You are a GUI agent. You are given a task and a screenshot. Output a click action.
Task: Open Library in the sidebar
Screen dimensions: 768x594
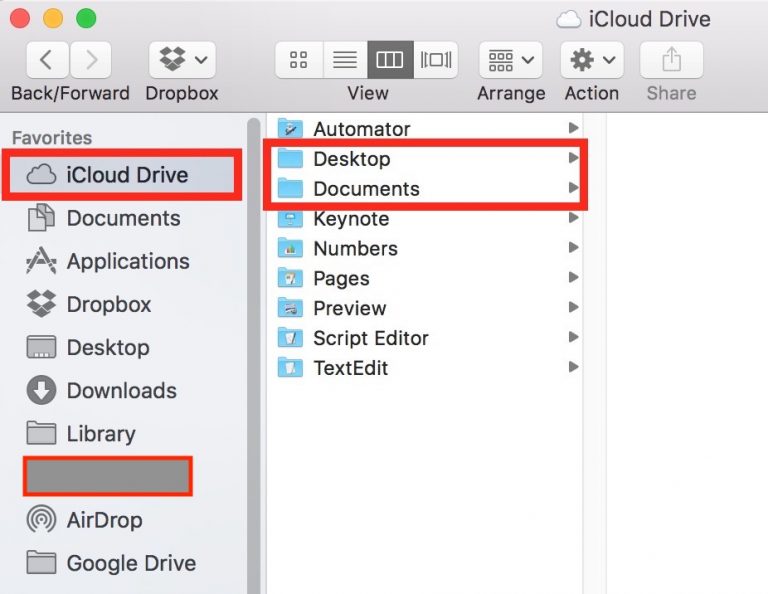coord(101,434)
